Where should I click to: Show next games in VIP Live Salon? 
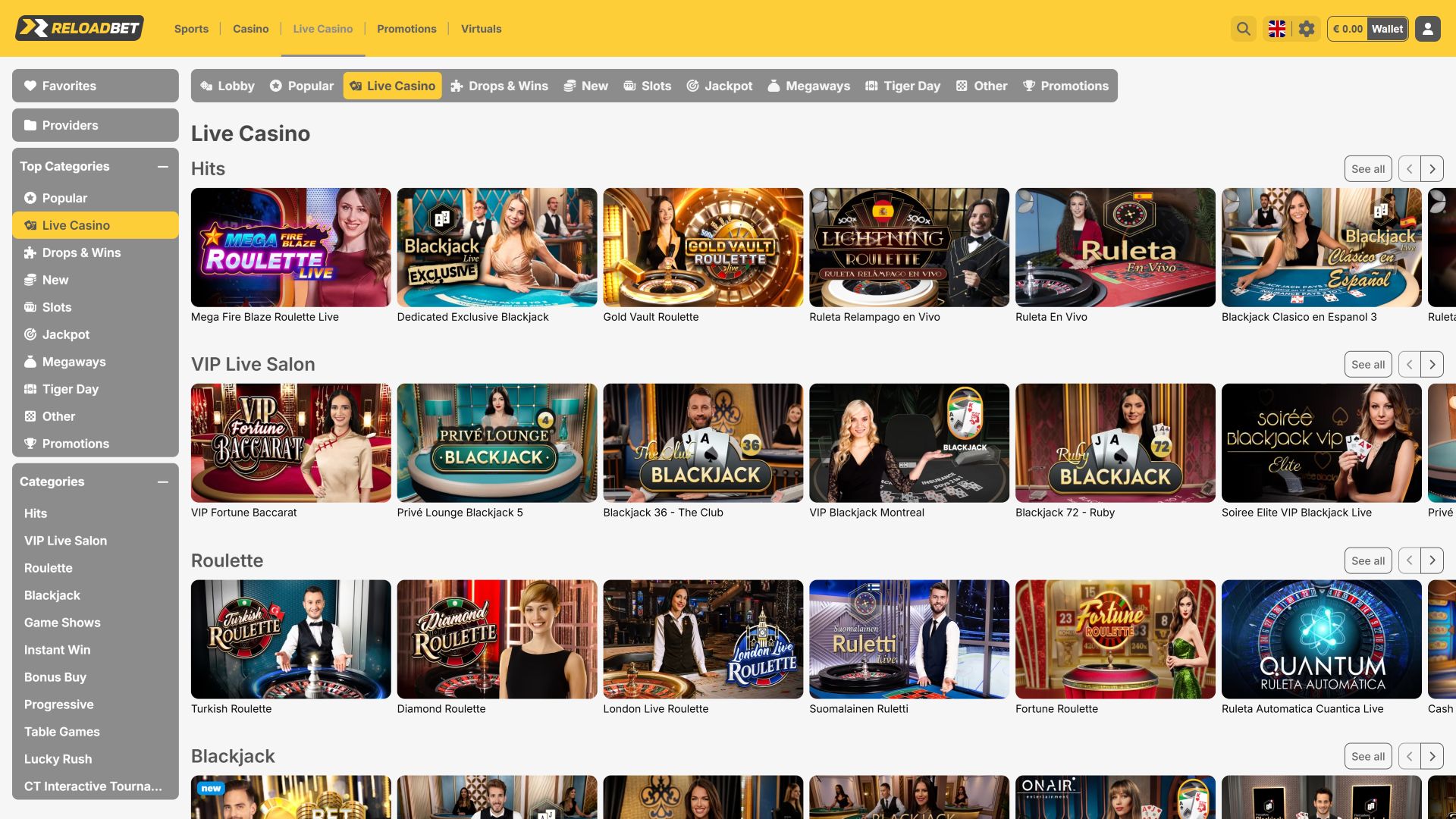point(1432,365)
